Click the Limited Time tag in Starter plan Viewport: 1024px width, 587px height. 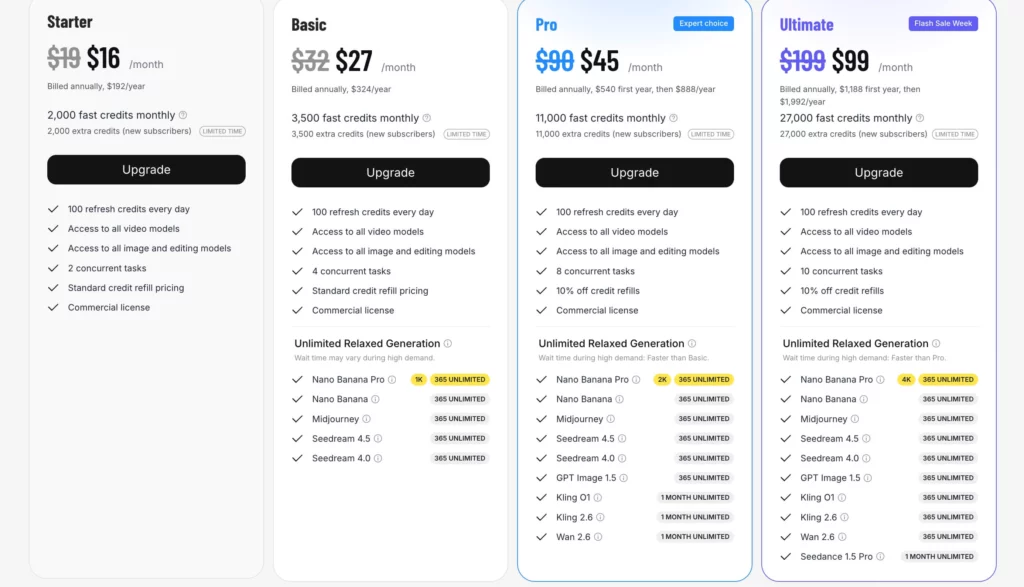tap(222, 131)
